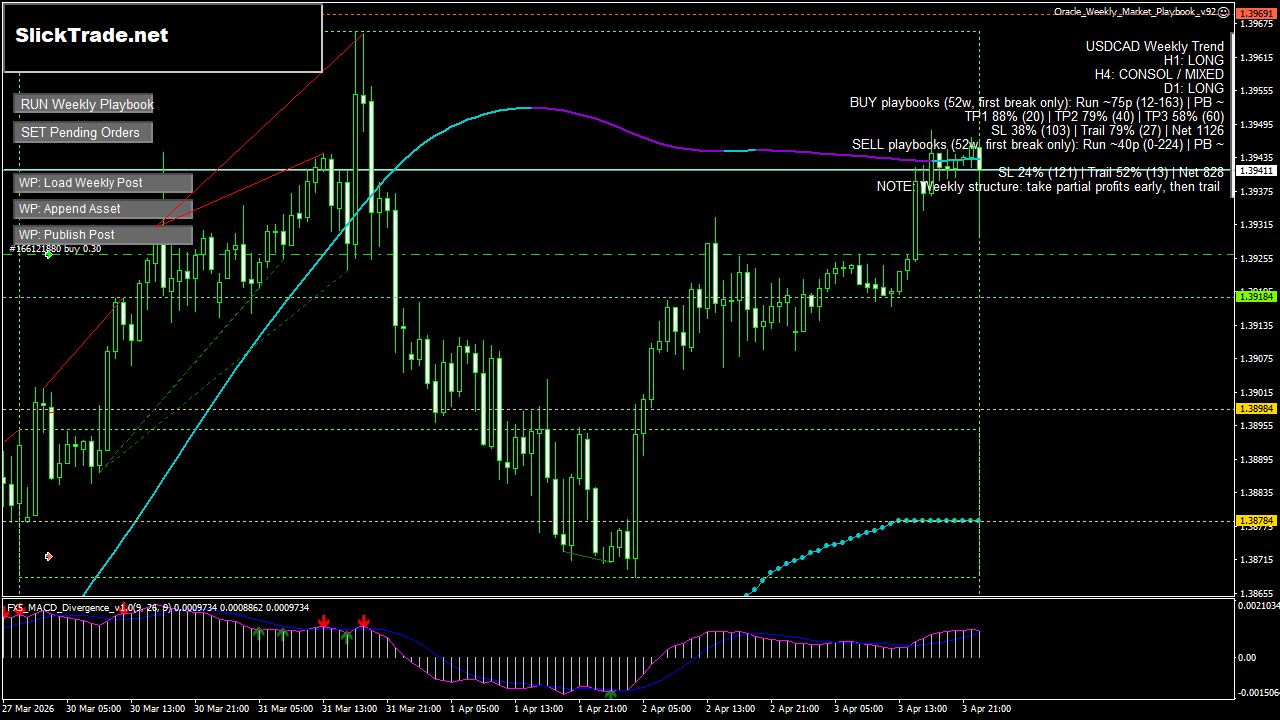Click WP: Append Asset button
1280x720 pixels.
point(103,209)
